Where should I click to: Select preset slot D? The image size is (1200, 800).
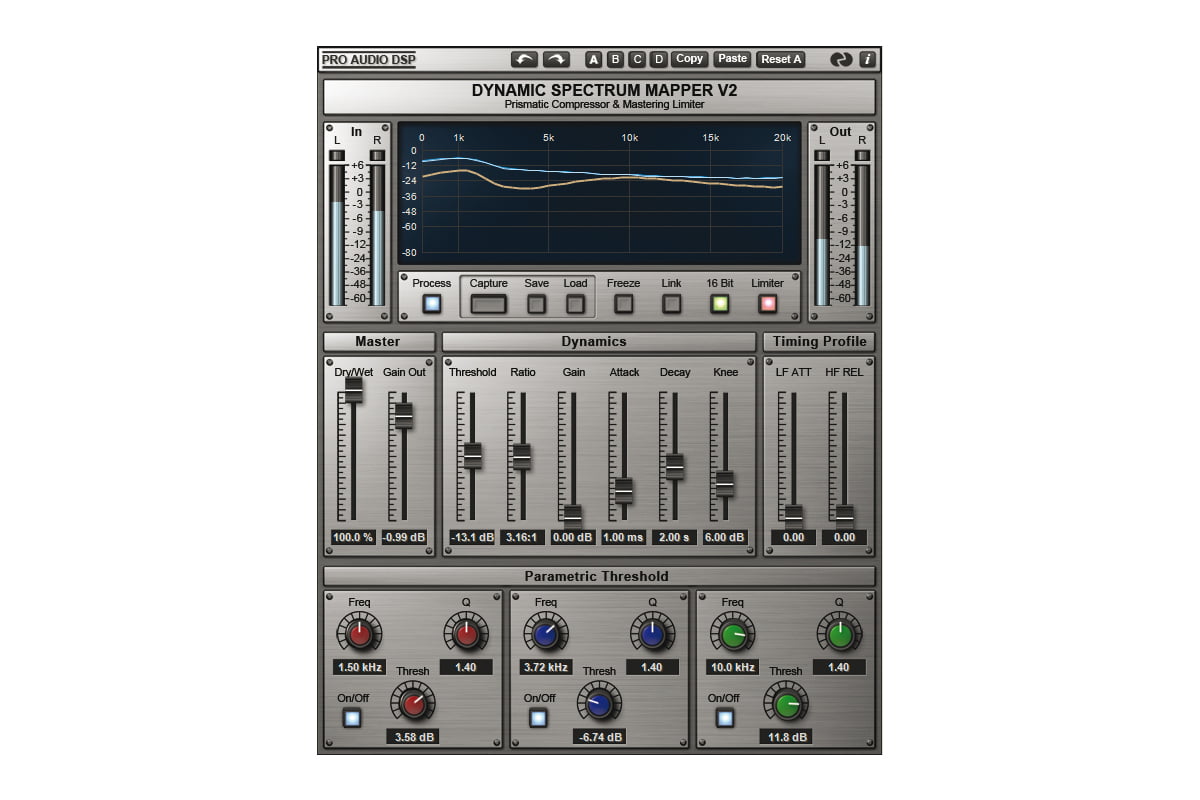tap(659, 59)
